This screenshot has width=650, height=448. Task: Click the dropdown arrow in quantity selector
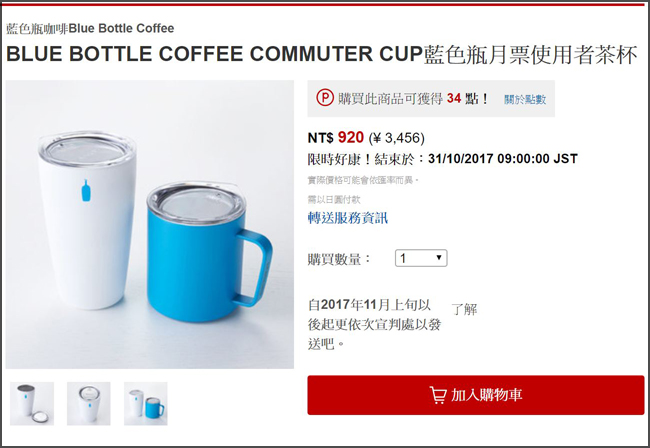tap(439, 258)
